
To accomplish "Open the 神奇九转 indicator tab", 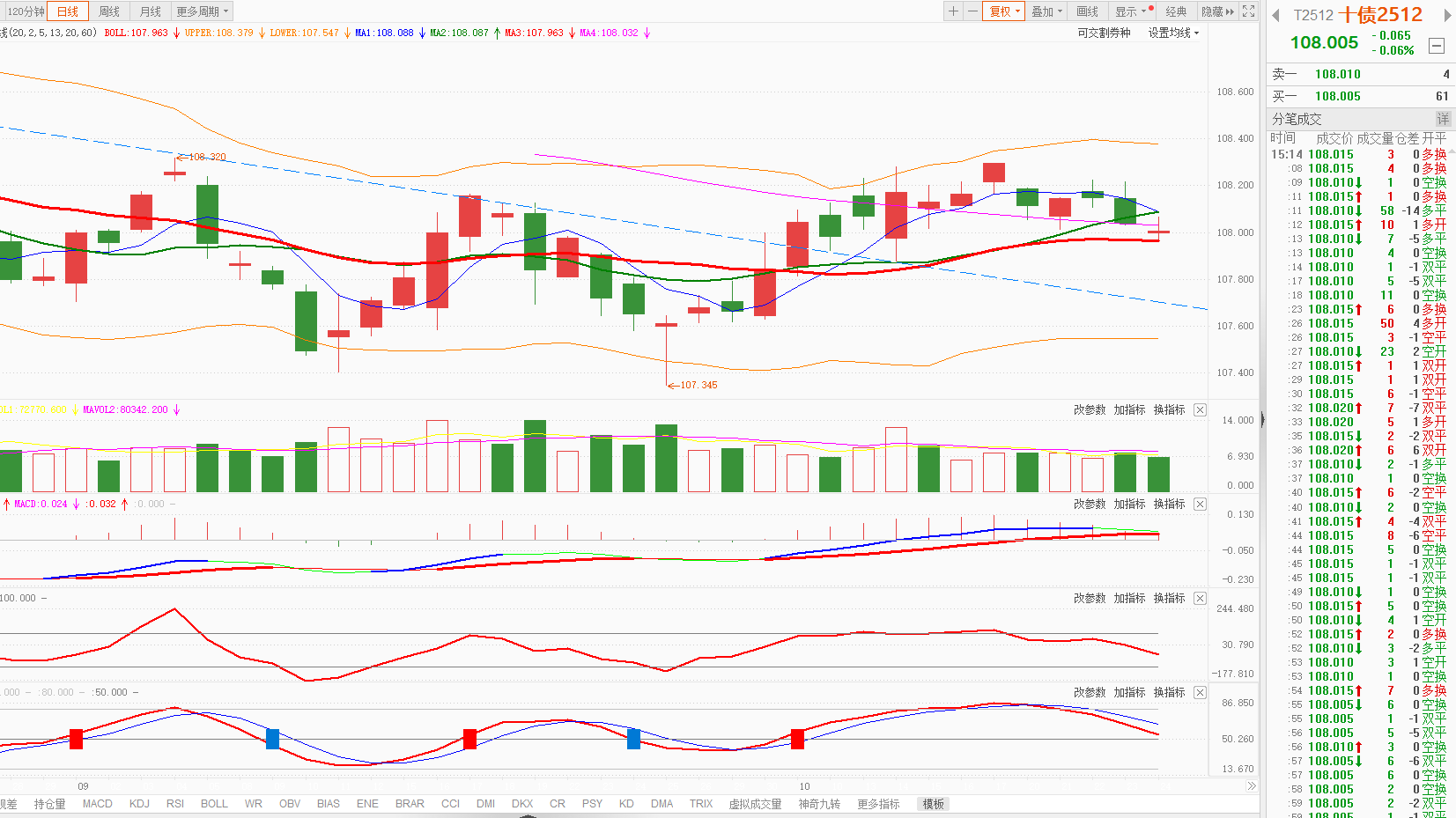I will coord(819,804).
